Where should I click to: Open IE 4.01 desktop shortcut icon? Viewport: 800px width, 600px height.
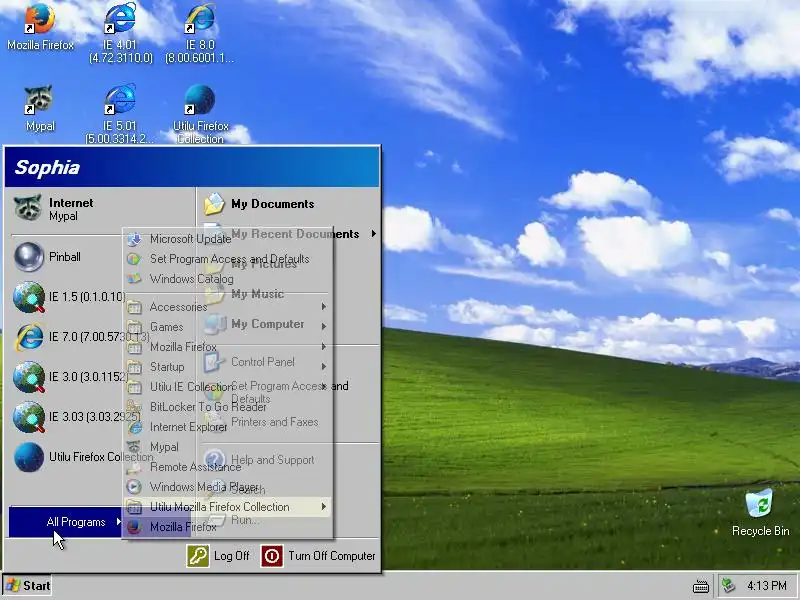click(120, 18)
